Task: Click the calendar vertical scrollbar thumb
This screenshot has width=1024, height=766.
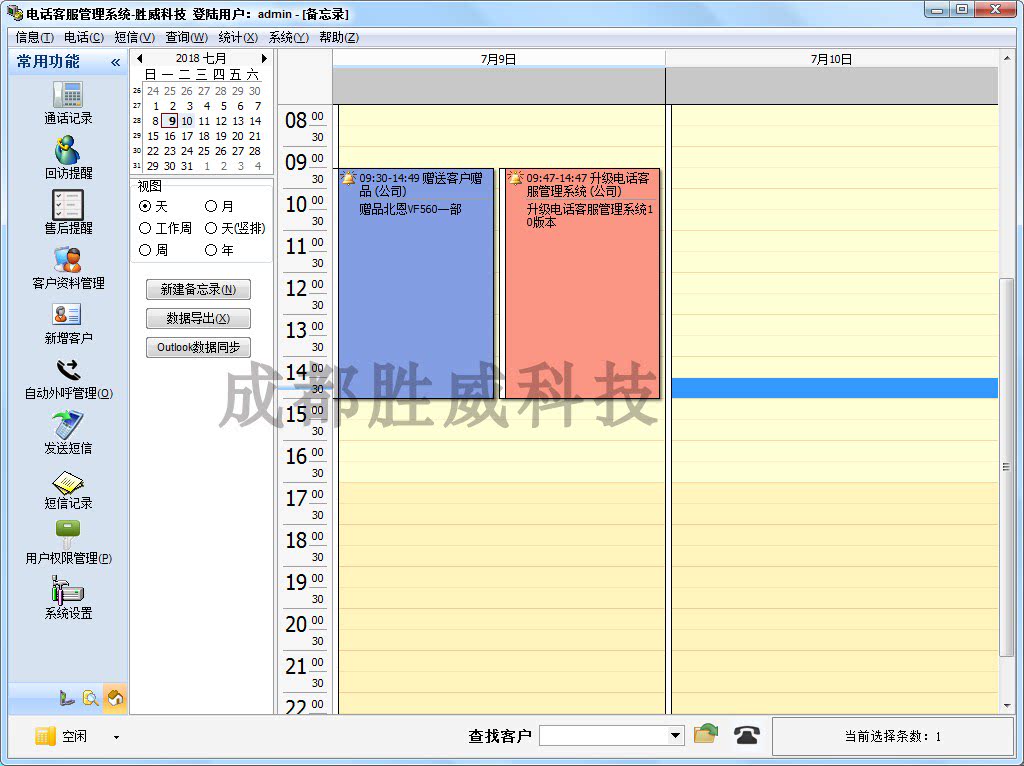Action: (1006, 467)
